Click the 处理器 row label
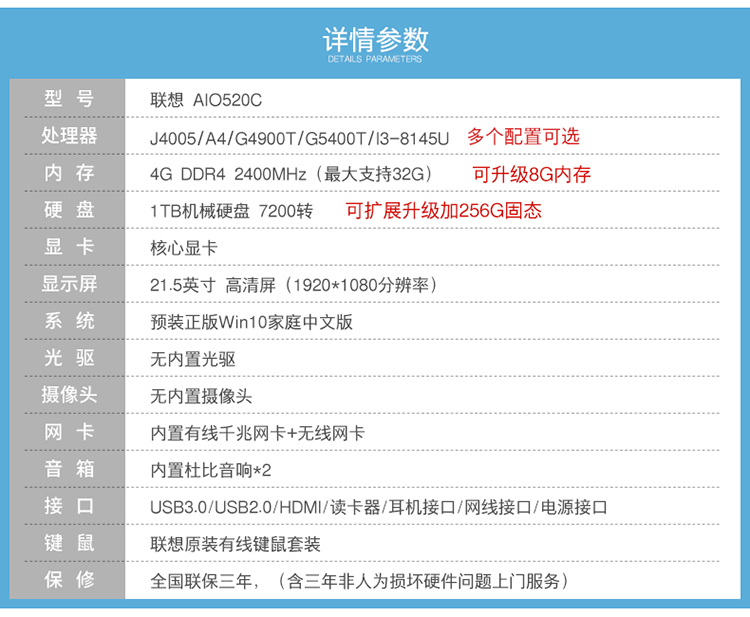 pos(69,135)
